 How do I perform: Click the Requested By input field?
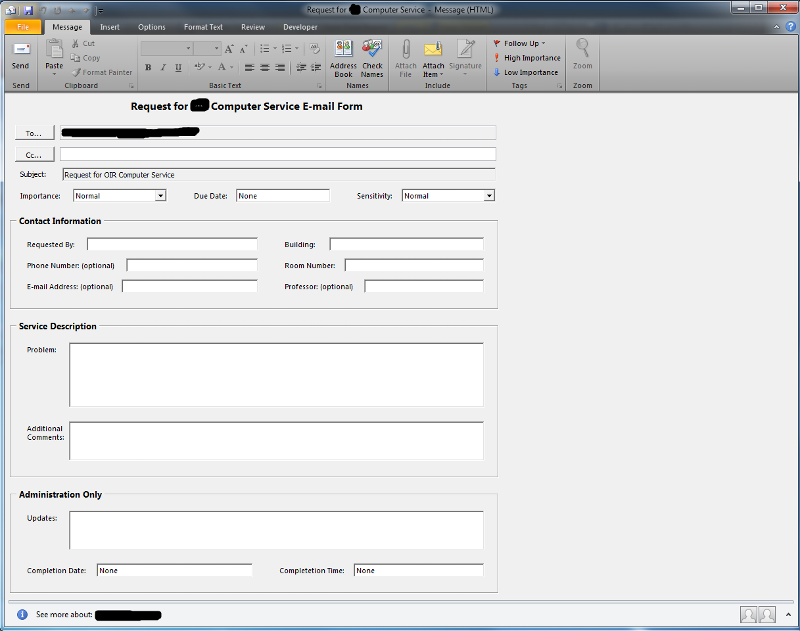click(x=172, y=244)
